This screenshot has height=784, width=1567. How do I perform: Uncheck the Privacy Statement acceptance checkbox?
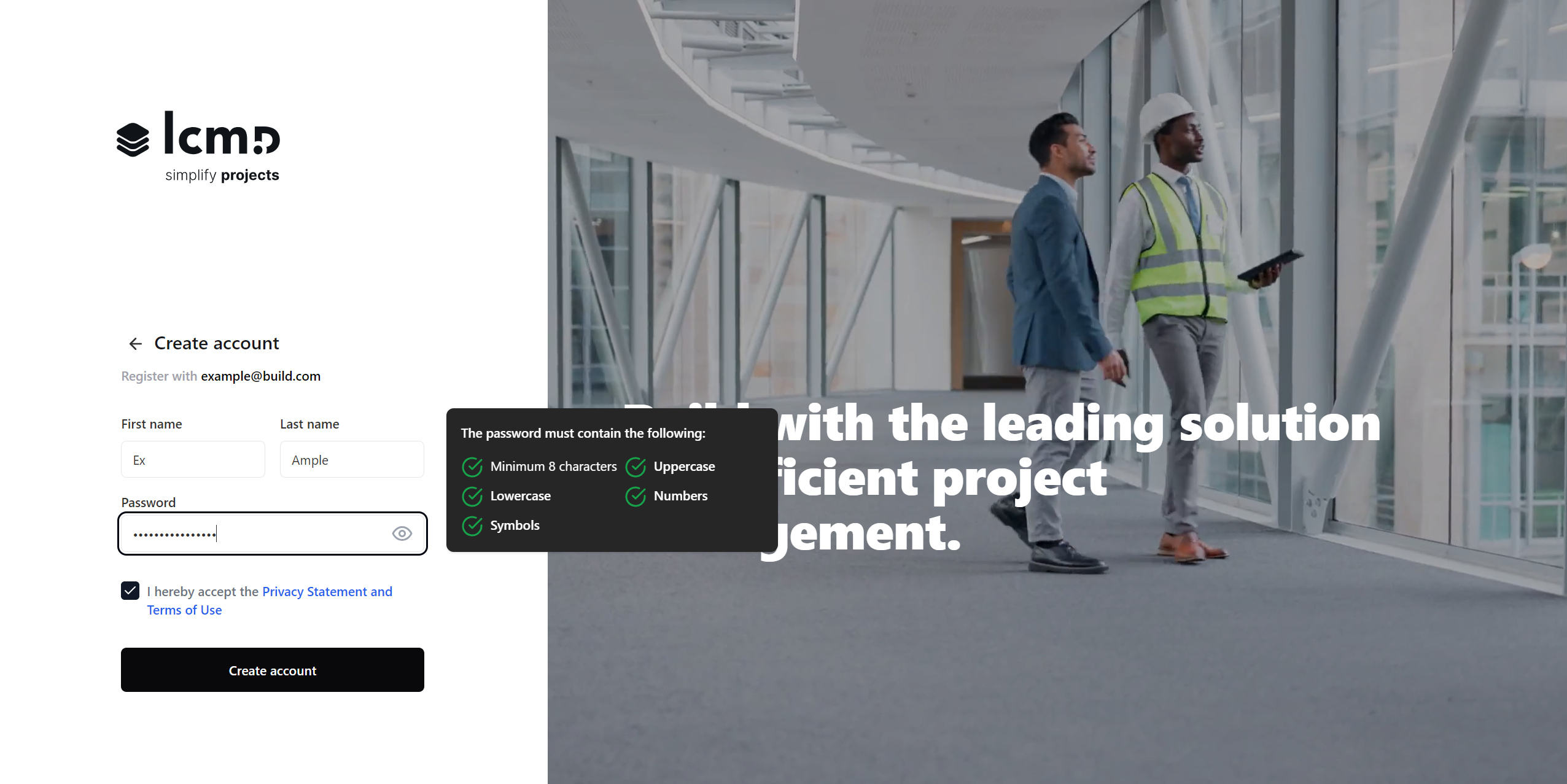point(130,591)
